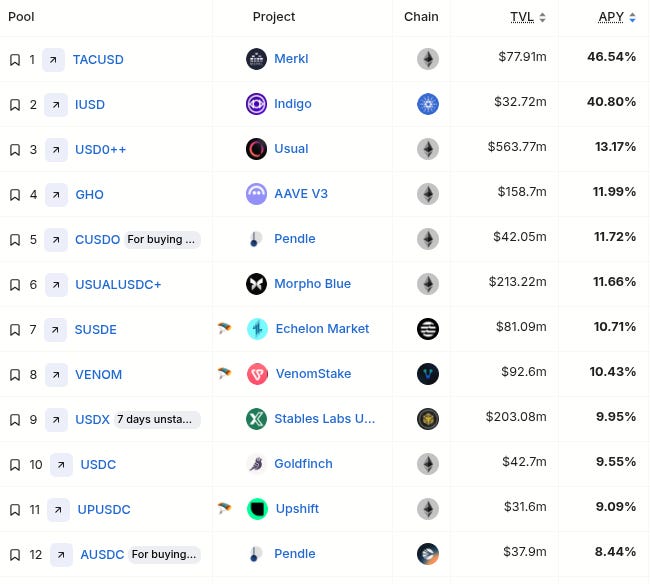Click the chain icon in AUSDC row

pyautogui.click(x=428, y=554)
